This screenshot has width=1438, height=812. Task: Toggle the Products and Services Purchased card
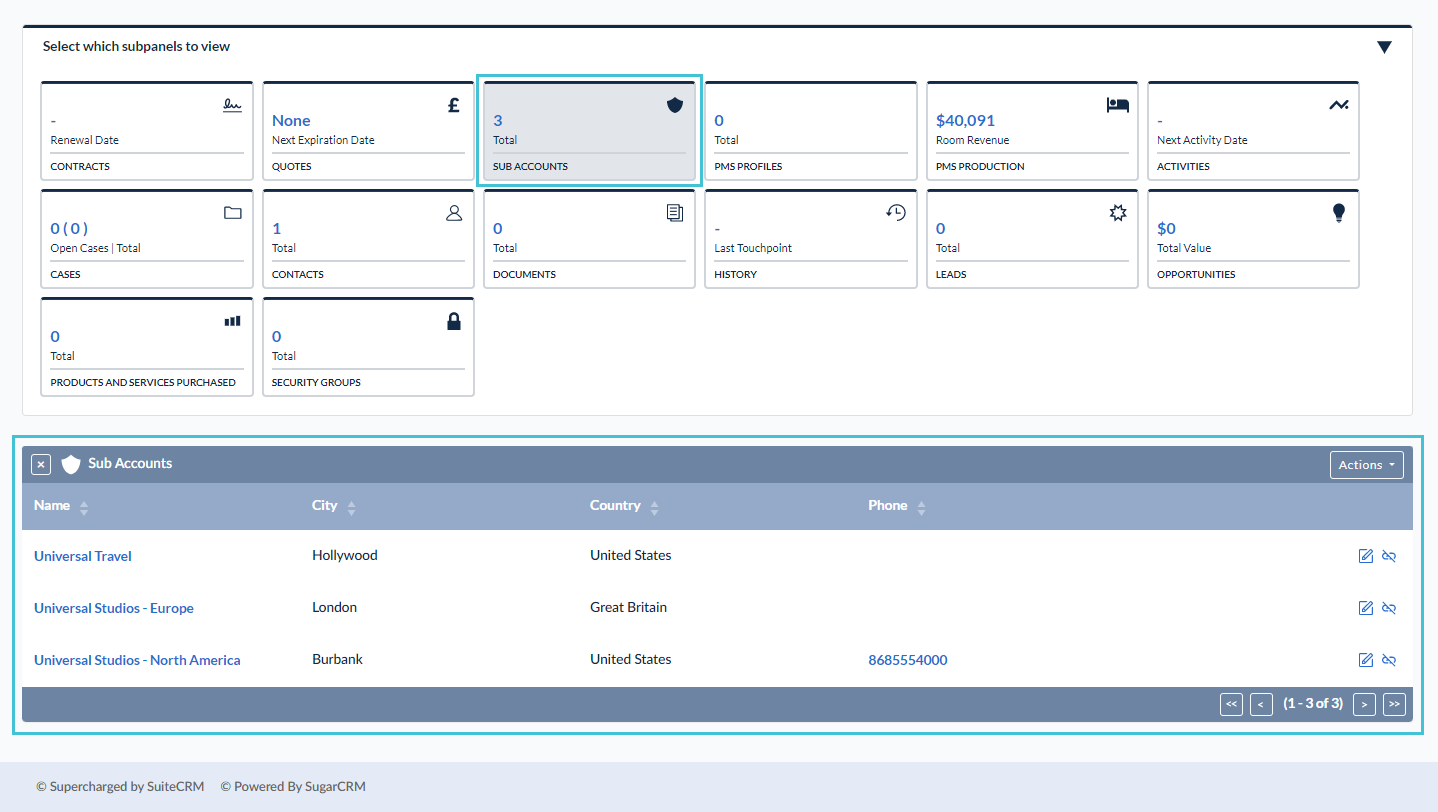(x=147, y=347)
